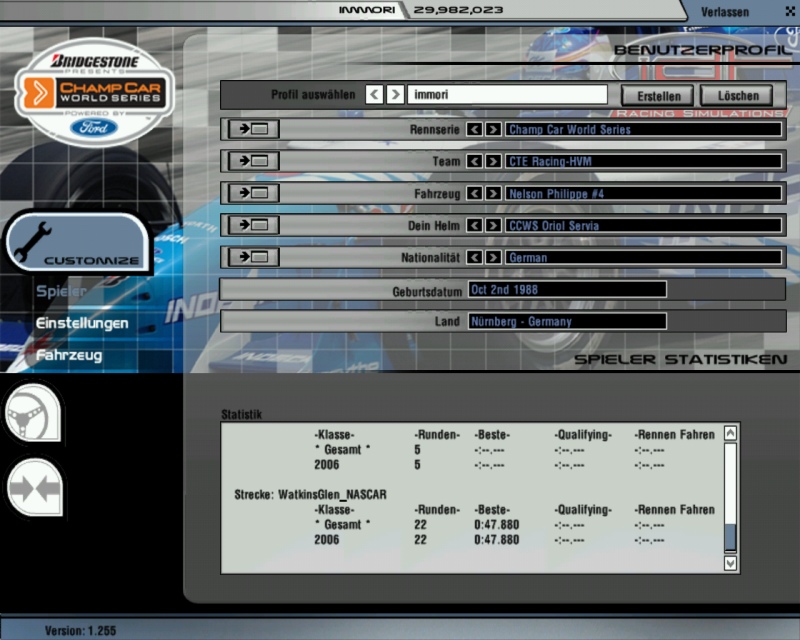Open the Rennserie selection list icon
Image resolution: width=800 pixels, height=640 pixels.
tap(252, 130)
